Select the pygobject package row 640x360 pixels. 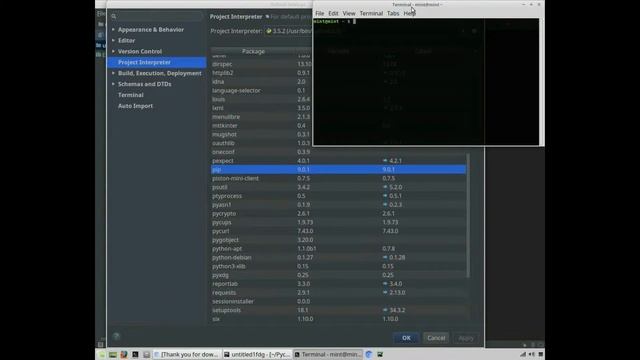click(338, 240)
